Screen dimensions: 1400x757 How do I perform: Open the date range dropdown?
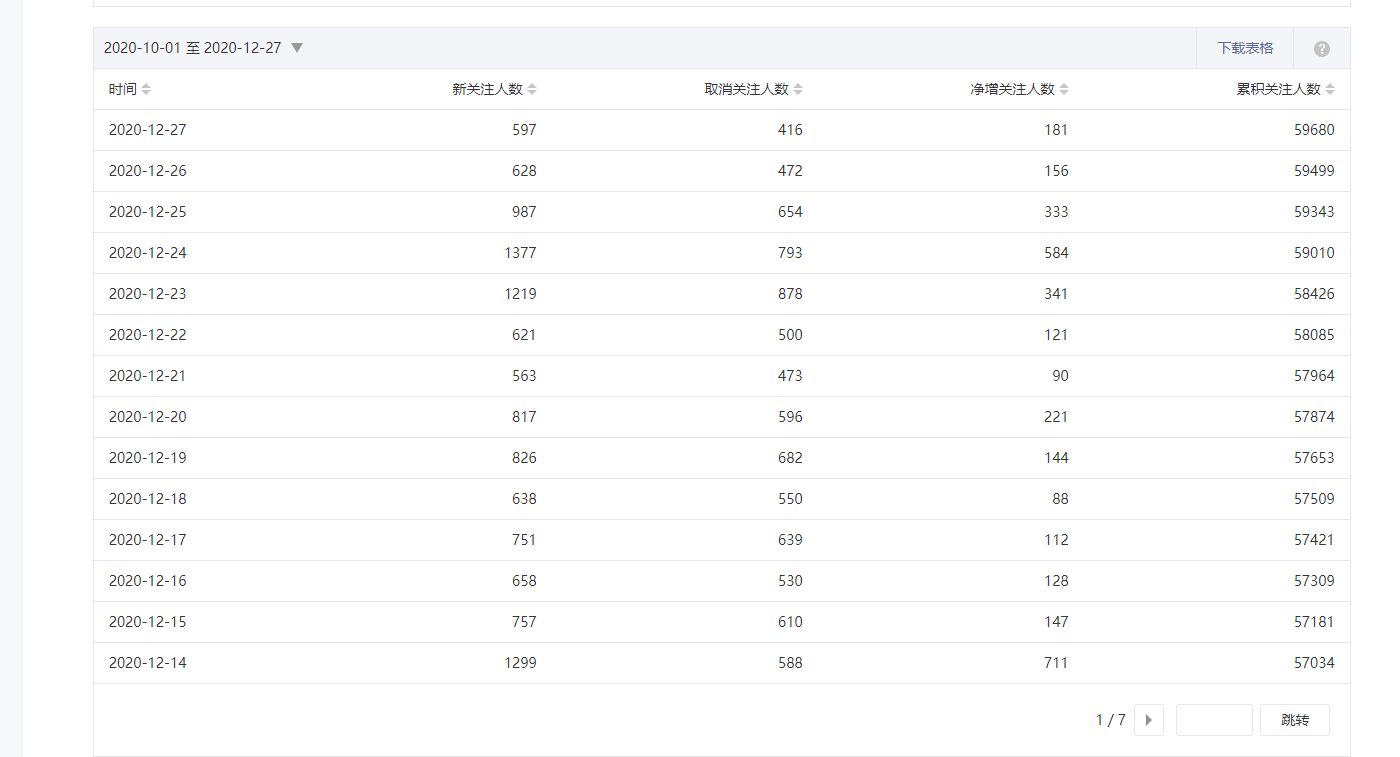point(296,48)
